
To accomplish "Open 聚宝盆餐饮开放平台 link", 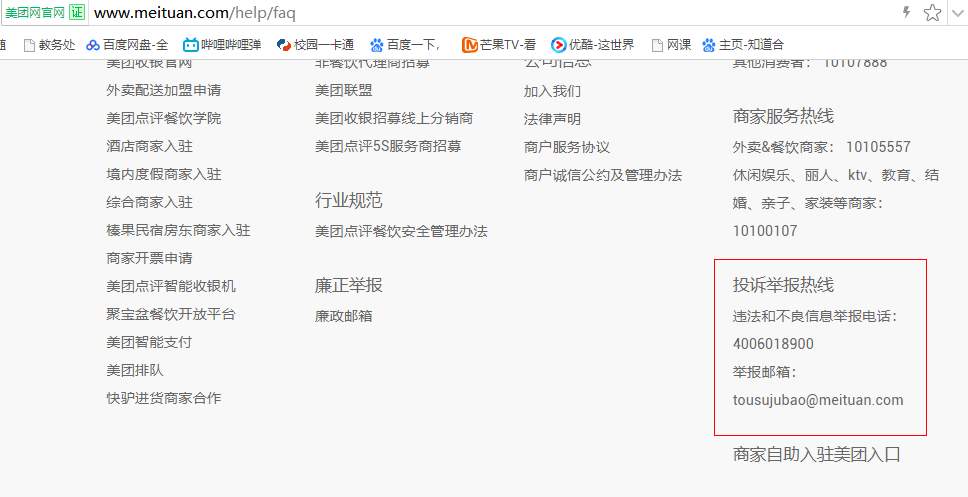I will (x=171, y=314).
